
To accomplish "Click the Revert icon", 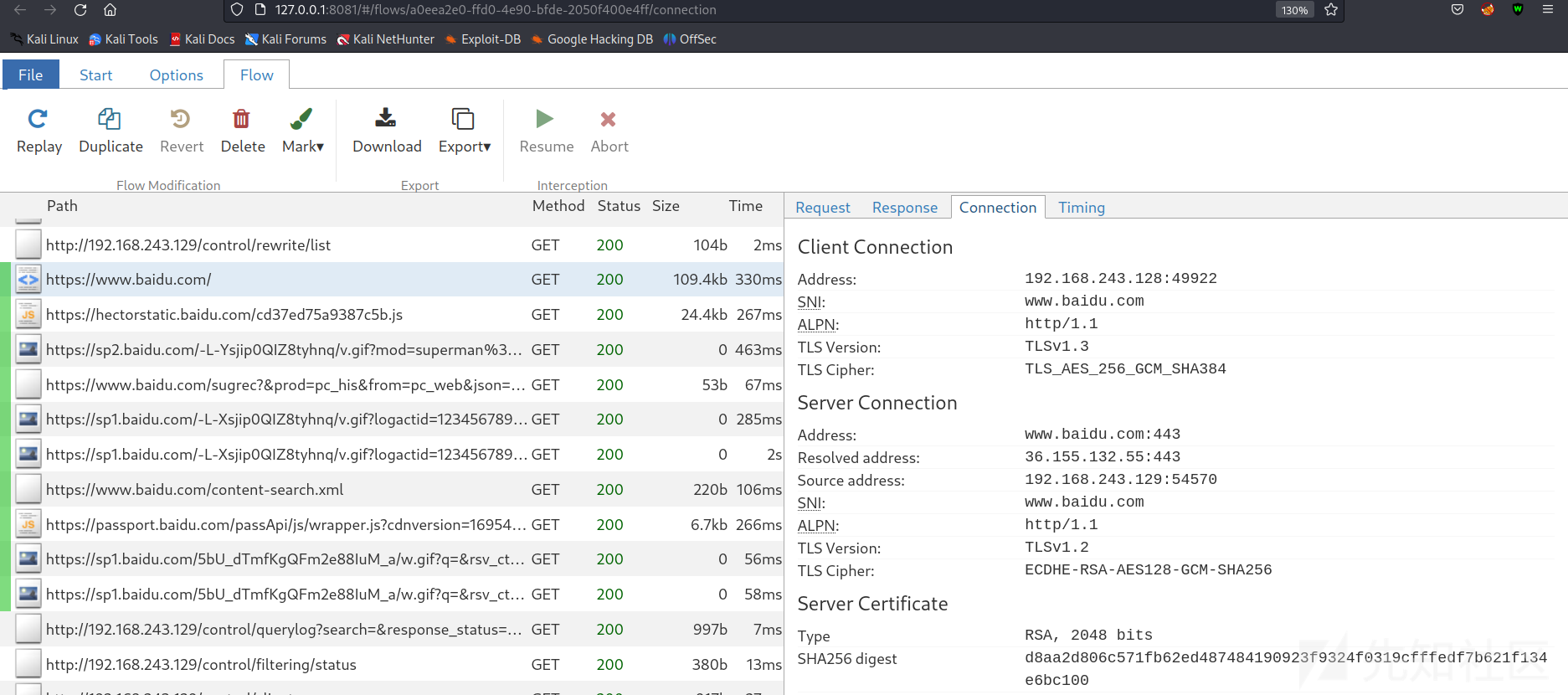I will click(x=181, y=120).
